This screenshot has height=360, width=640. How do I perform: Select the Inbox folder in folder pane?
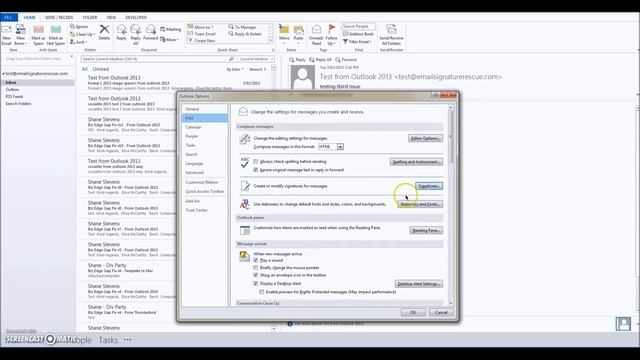pyautogui.click(x=37, y=82)
